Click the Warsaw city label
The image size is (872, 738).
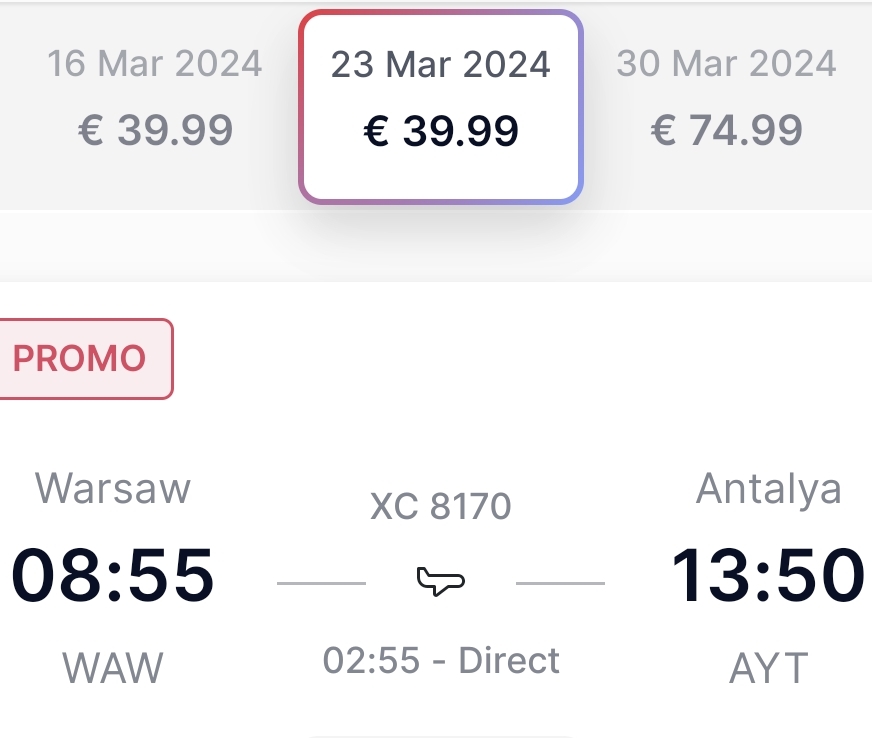tap(113, 489)
